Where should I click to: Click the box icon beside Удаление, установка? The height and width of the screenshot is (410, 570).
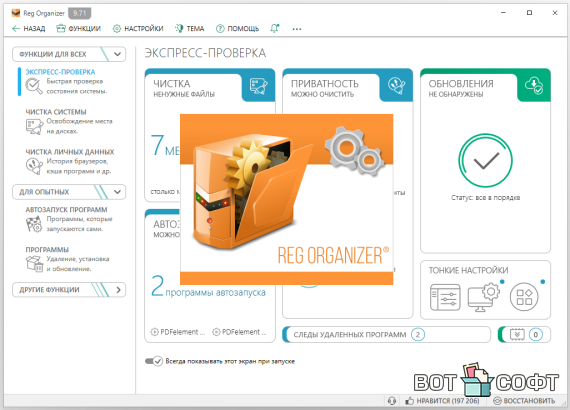point(35,264)
